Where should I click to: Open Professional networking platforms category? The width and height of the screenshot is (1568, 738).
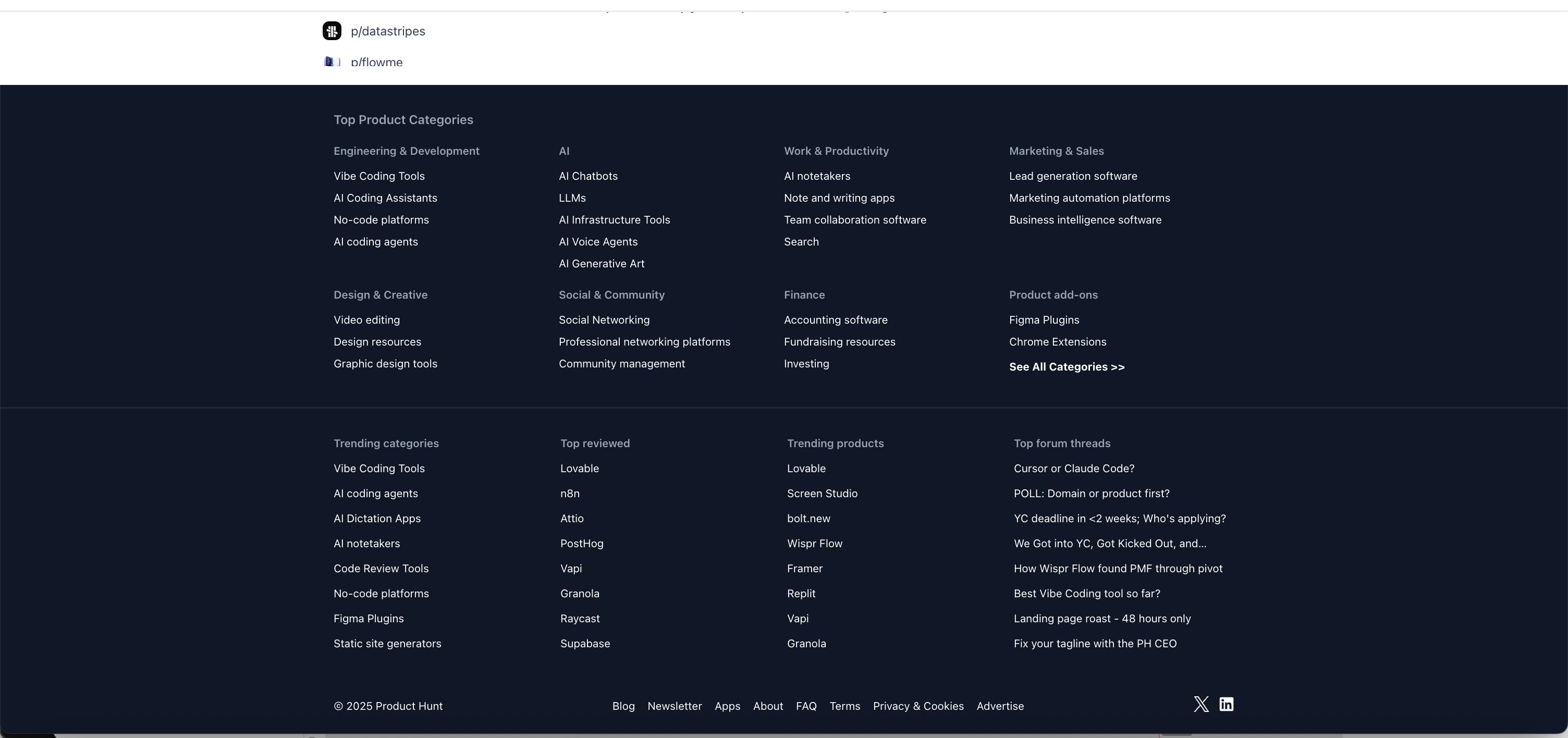pos(645,341)
